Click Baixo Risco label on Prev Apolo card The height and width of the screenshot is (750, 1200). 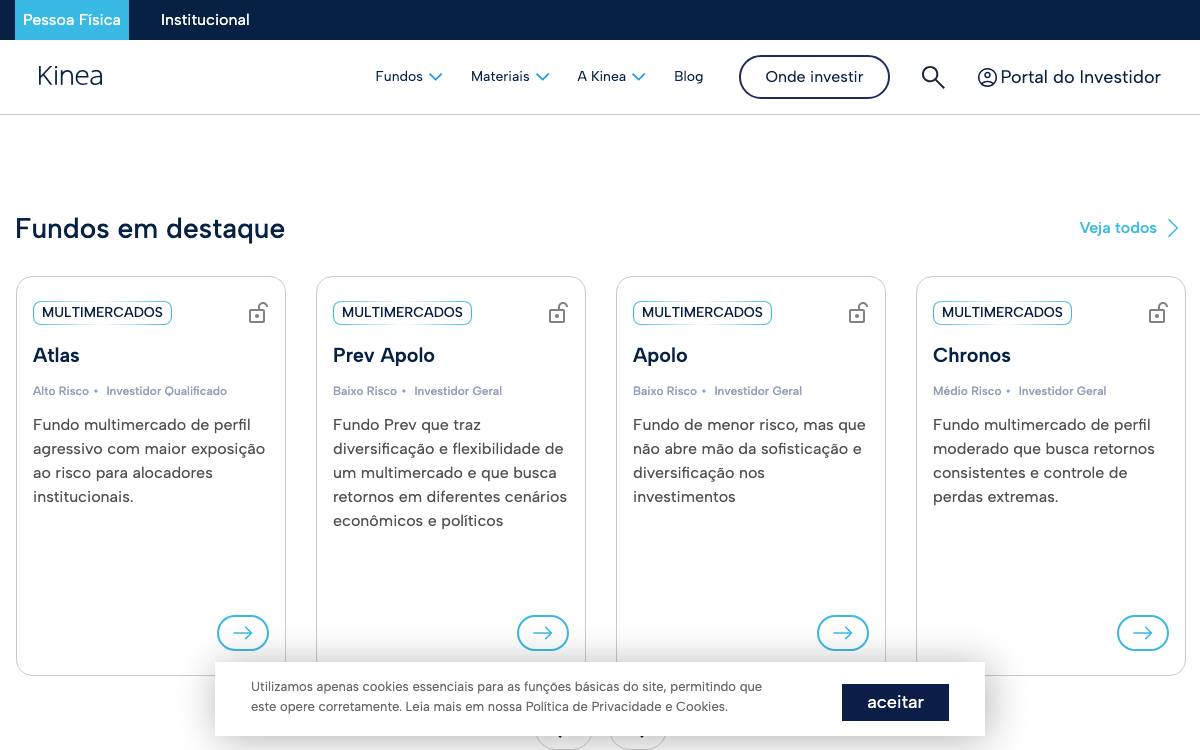point(365,391)
